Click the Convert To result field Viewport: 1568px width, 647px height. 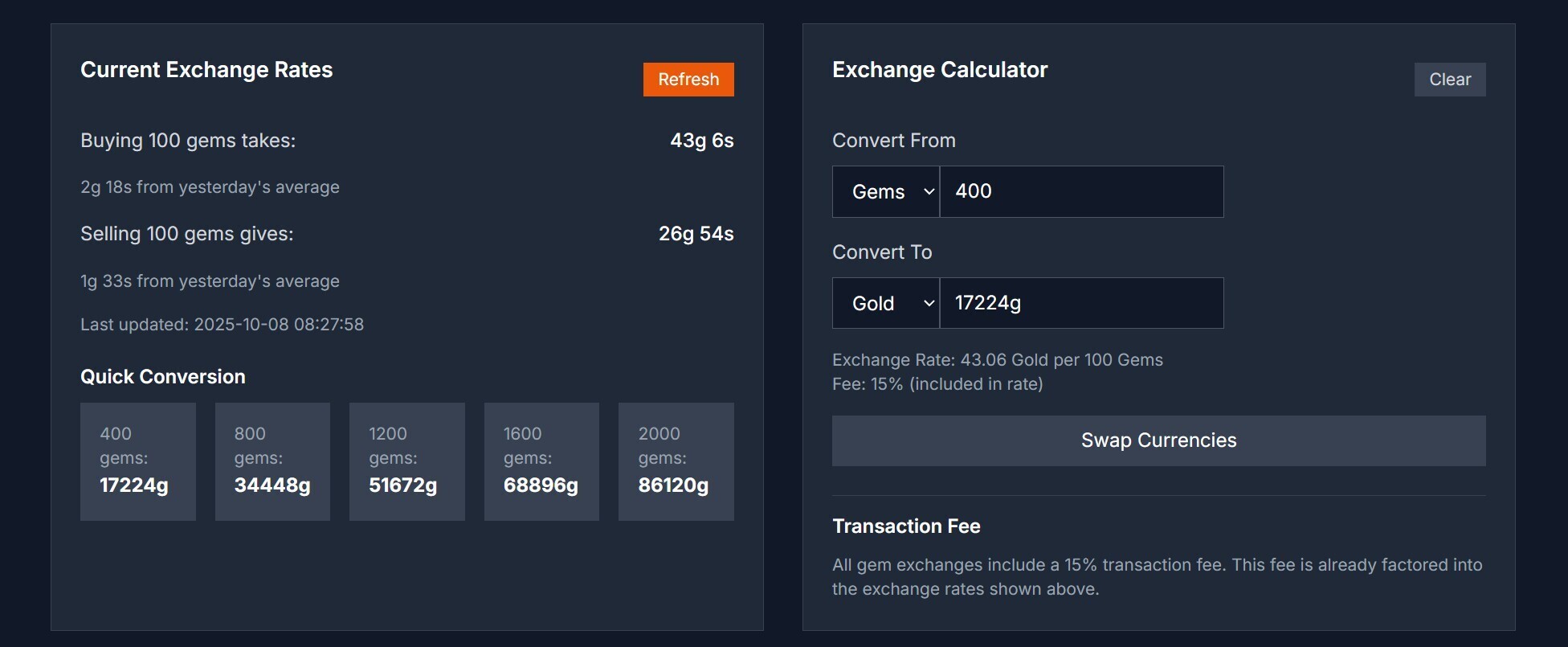click(x=1081, y=304)
